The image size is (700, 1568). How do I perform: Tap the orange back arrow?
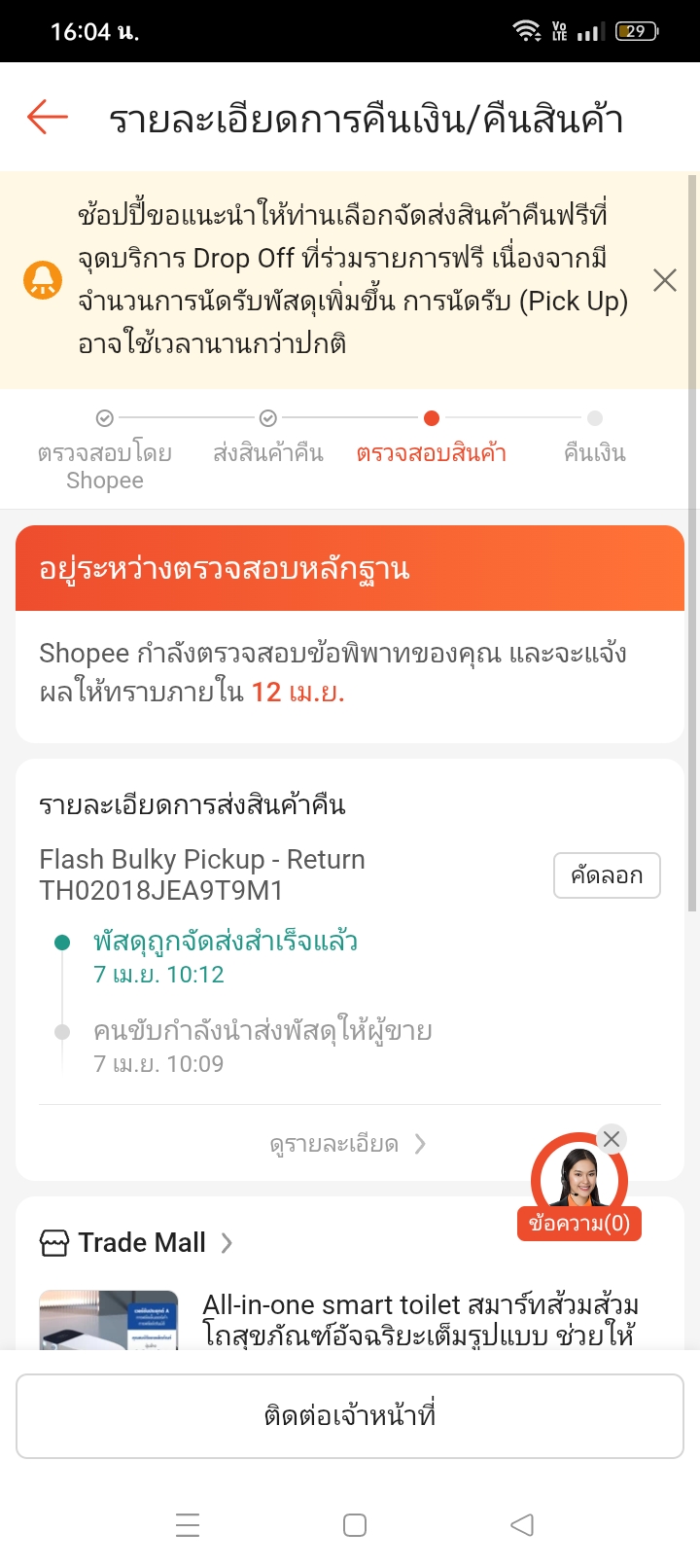coord(48,118)
